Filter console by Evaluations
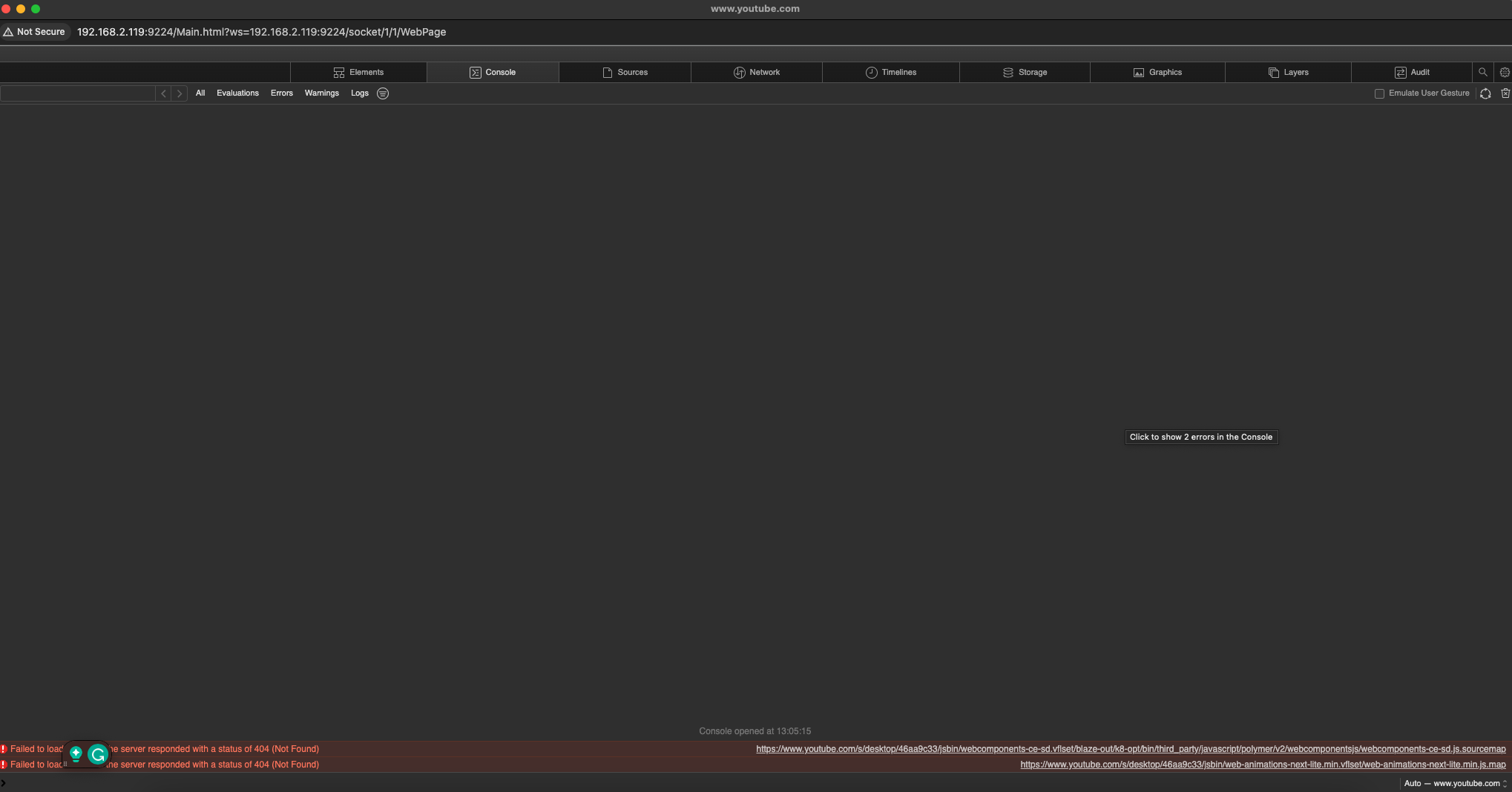The height and width of the screenshot is (792, 1512). click(237, 93)
